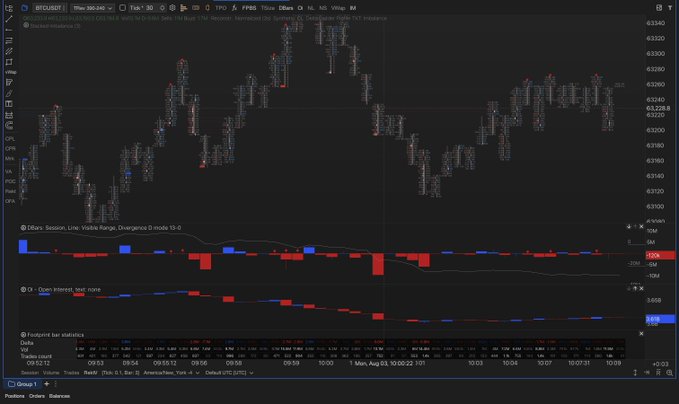Click the T icon at top right

click(670, 8)
